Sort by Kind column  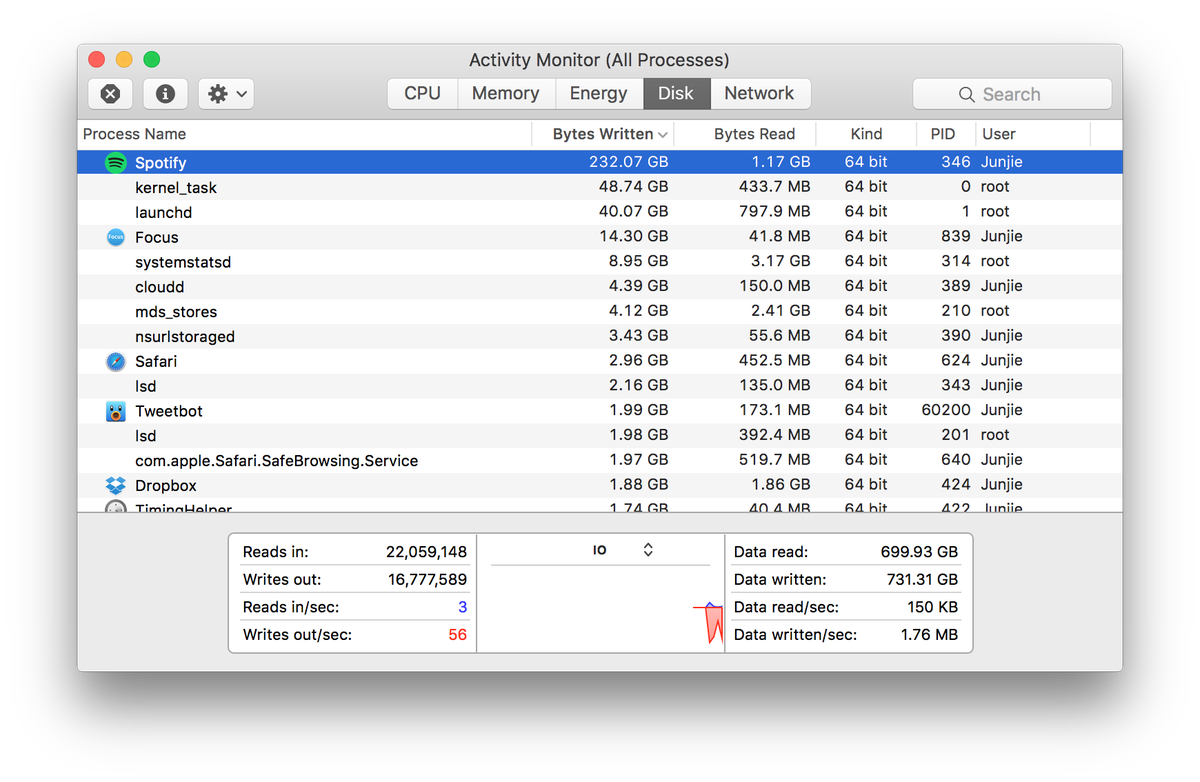coord(866,134)
